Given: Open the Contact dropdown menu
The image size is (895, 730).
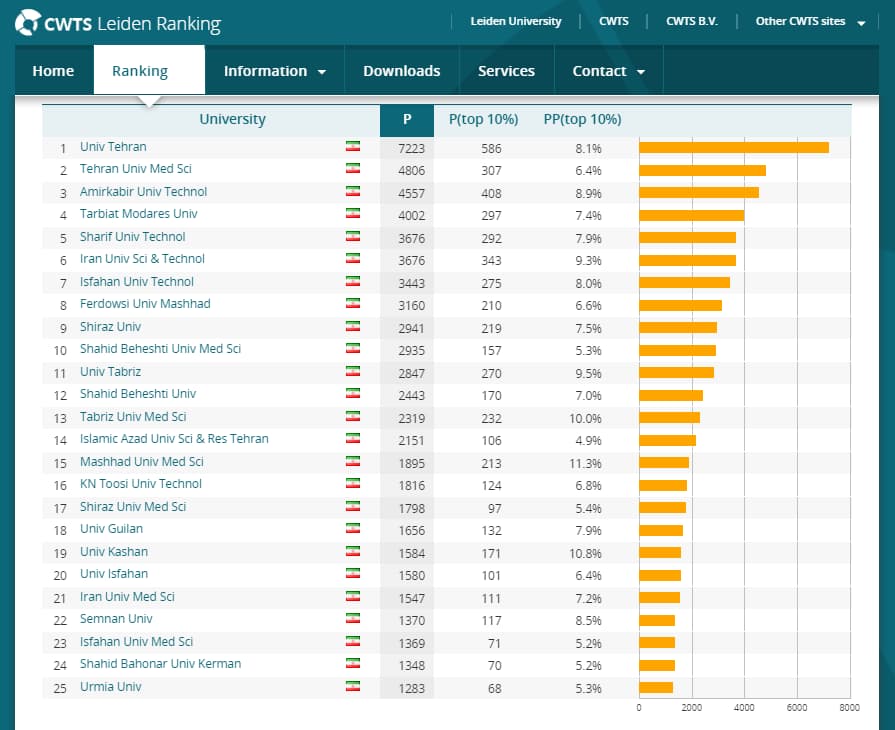Looking at the screenshot, I should pyautogui.click(x=608, y=71).
